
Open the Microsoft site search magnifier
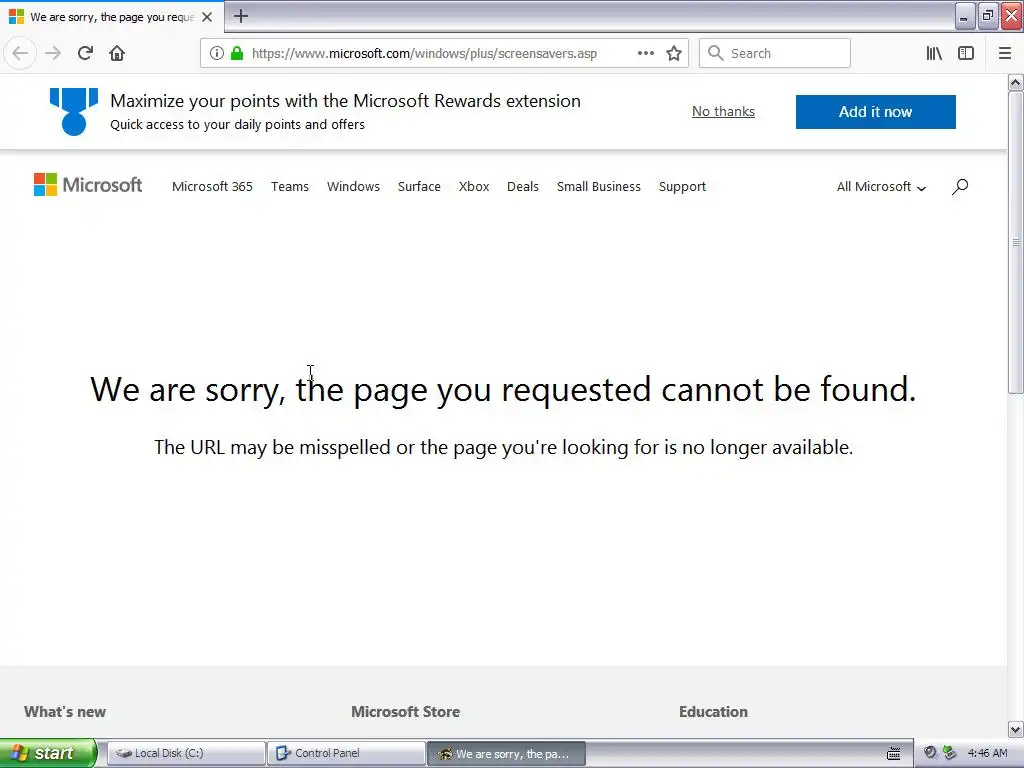[959, 187]
